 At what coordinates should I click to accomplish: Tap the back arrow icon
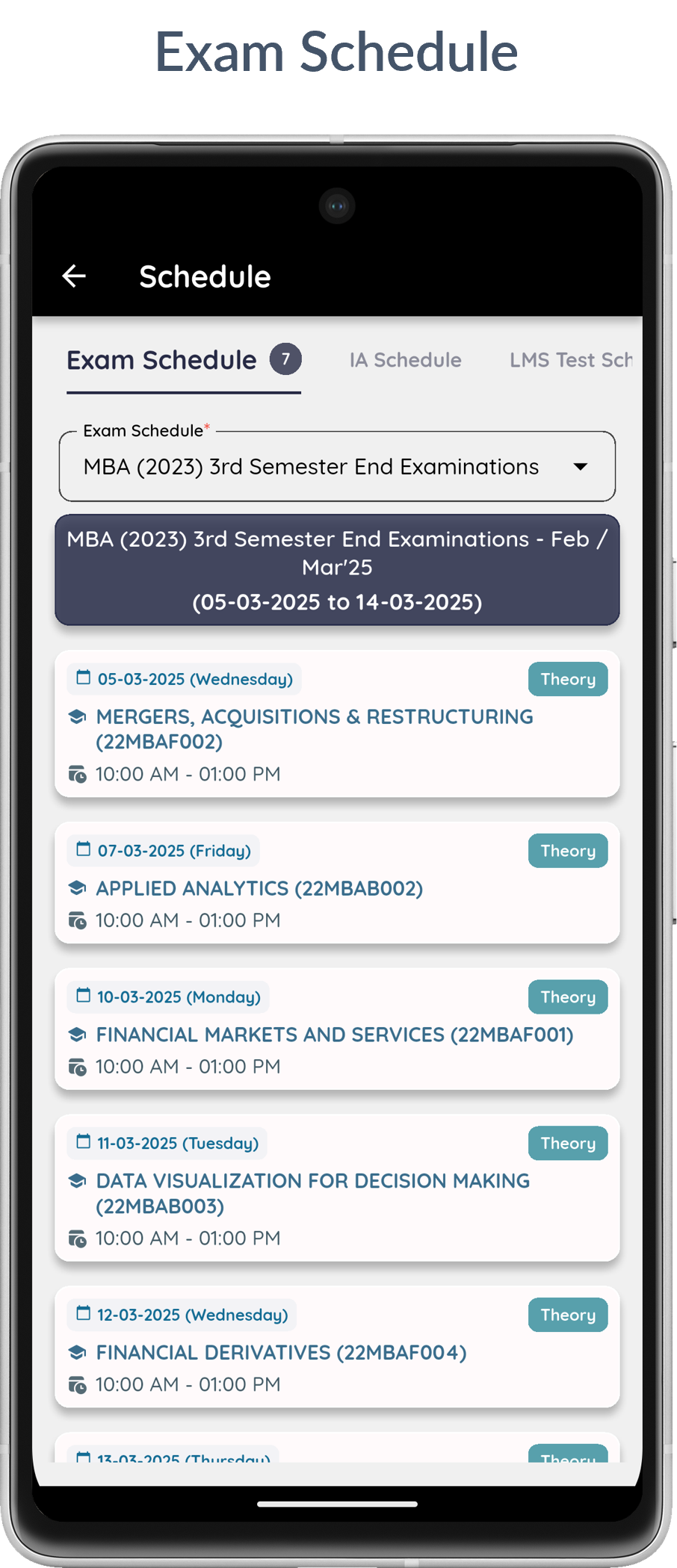tap(74, 276)
